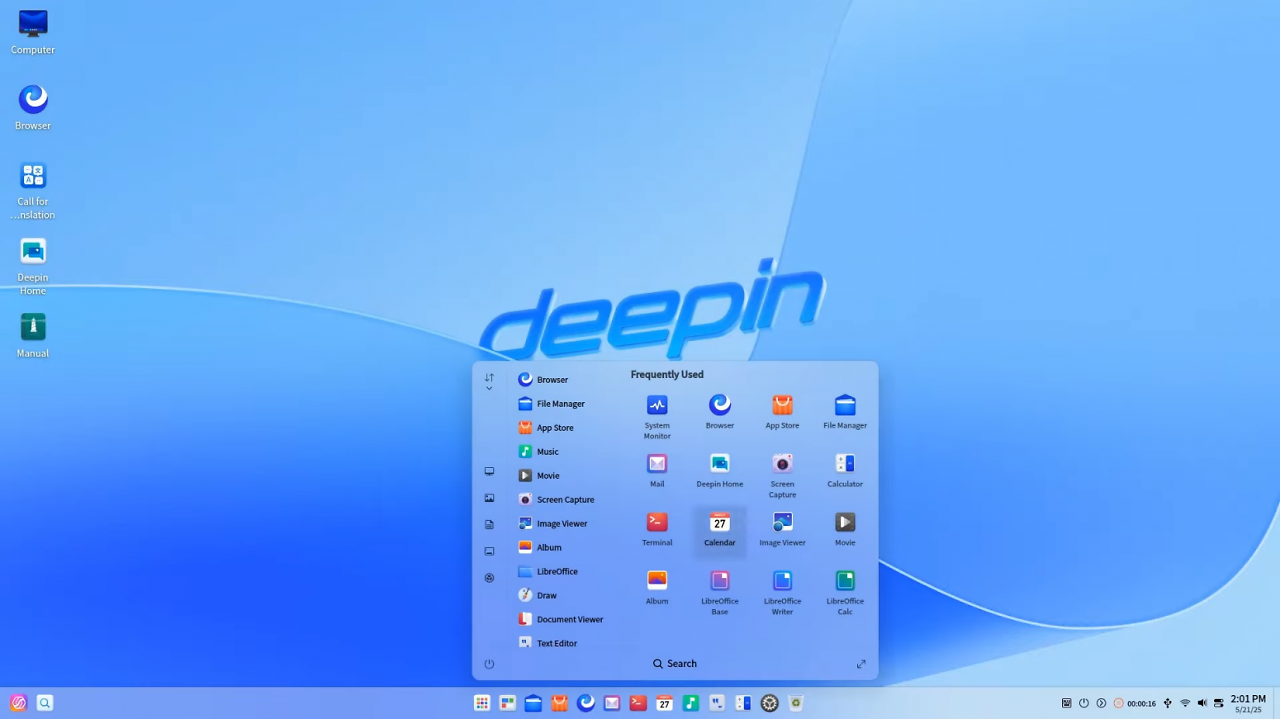The height and width of the screenshot is (719, 1280).
Task: Open the Mail app in launcher grid
Action: [x=657, y=470]
